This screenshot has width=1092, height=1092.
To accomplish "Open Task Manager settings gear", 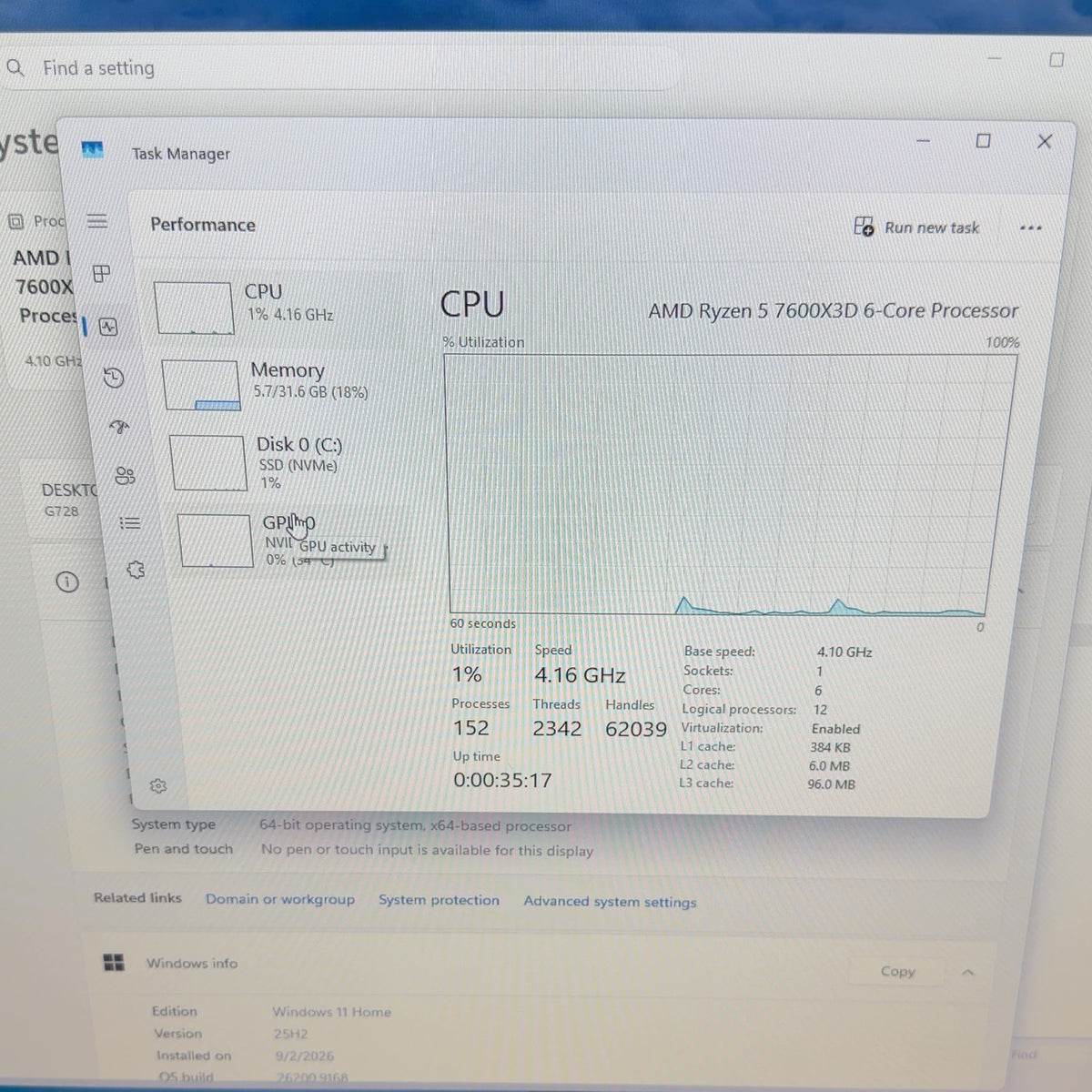I will click(x=158, y=785).
